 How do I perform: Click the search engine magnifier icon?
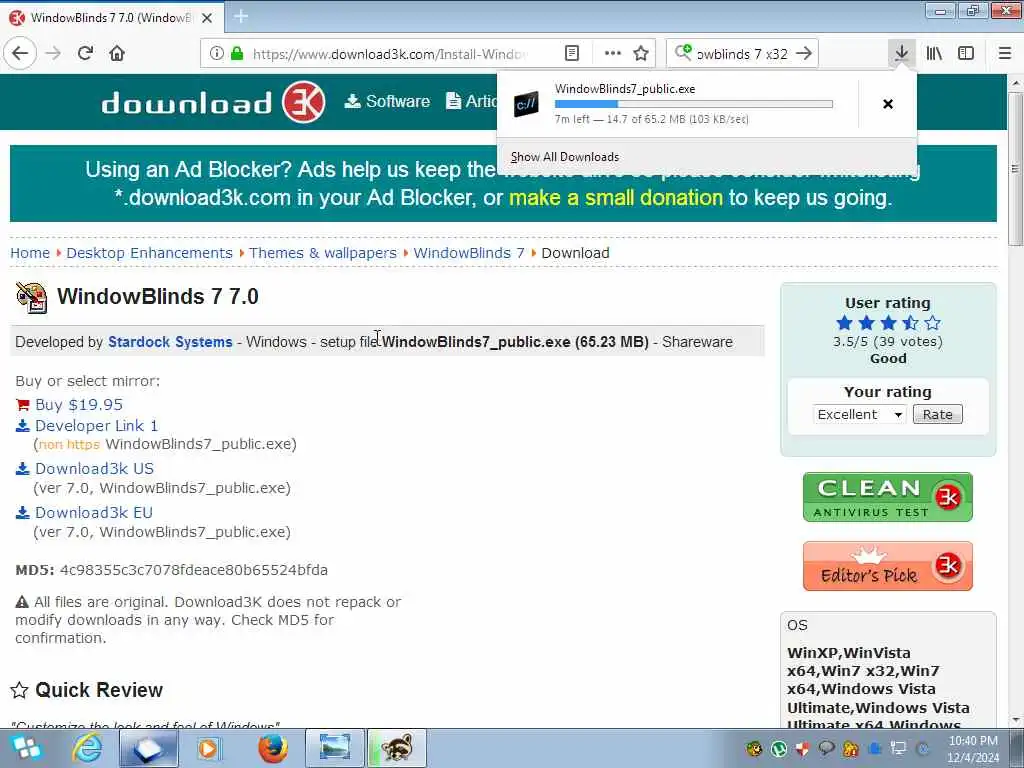(x=683, y=53)
